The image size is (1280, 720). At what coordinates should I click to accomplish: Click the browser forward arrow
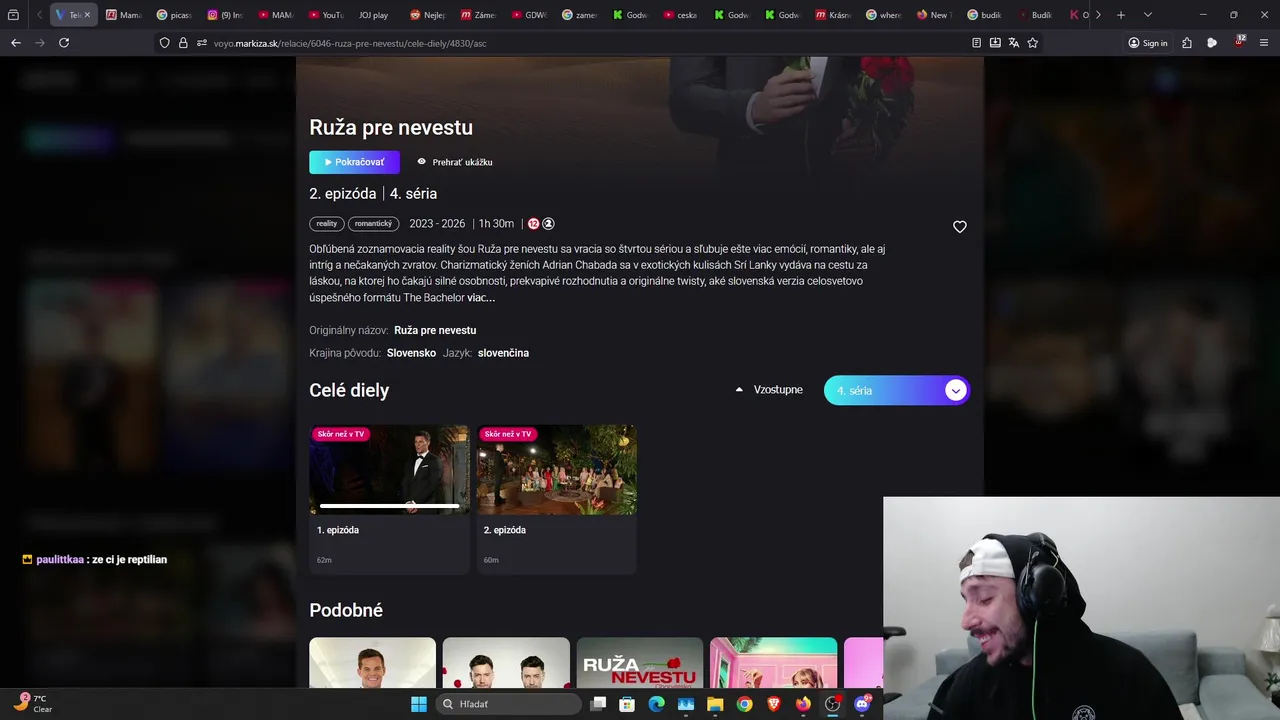tap(40, 43)
